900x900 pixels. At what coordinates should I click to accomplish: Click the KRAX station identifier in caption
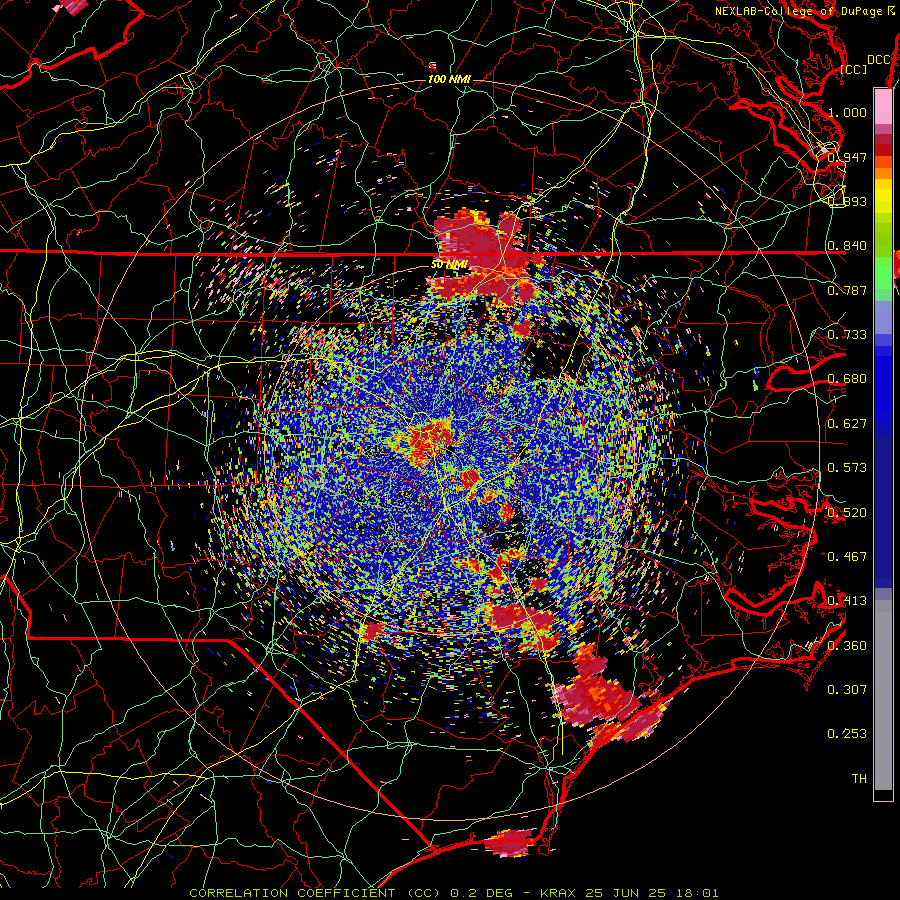[x=558, y=893]
